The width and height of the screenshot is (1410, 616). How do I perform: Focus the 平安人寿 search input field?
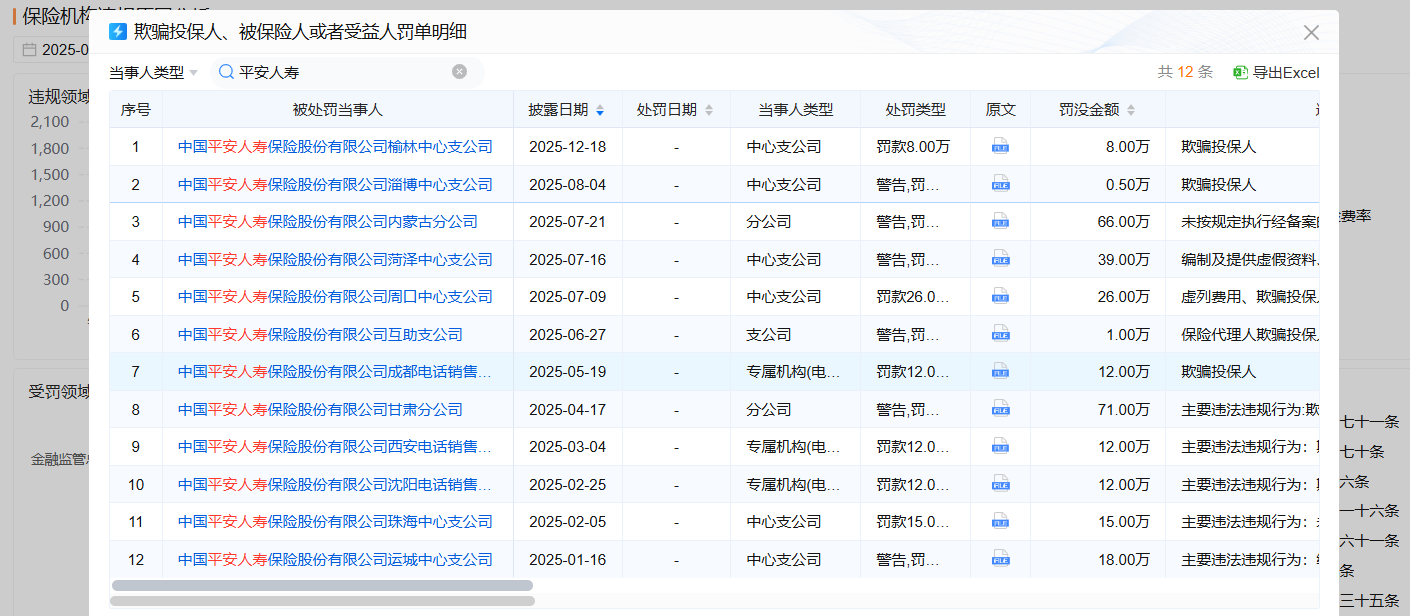coord(340,72)
